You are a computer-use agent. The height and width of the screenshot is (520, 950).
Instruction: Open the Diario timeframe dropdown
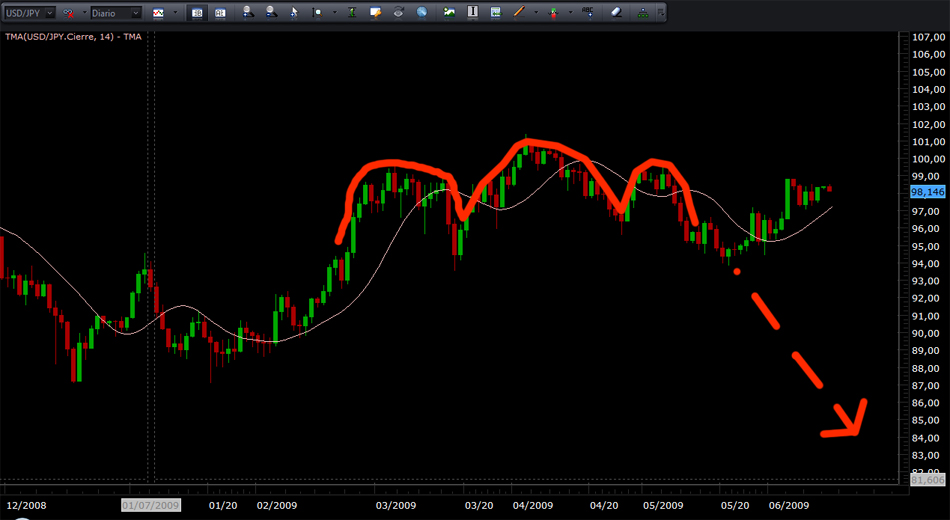135,14
